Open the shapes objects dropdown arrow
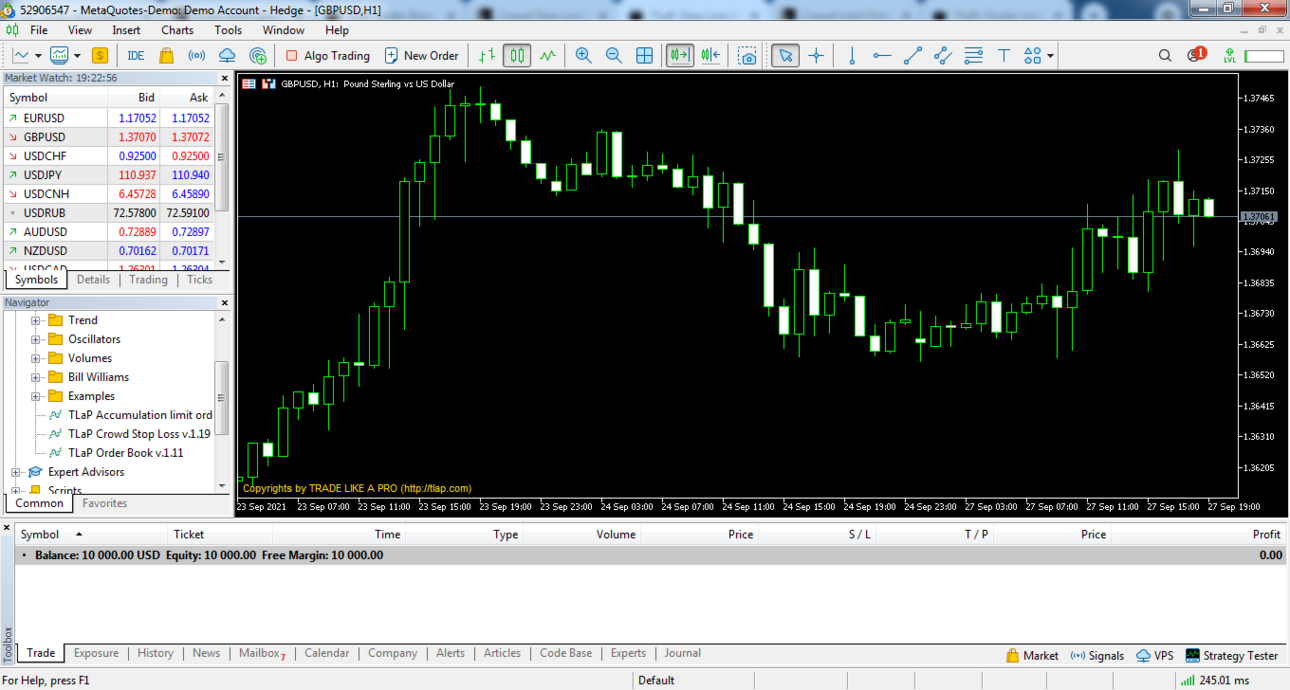The height and width of the screenshot is (690, 1290). coord(1051,56)
